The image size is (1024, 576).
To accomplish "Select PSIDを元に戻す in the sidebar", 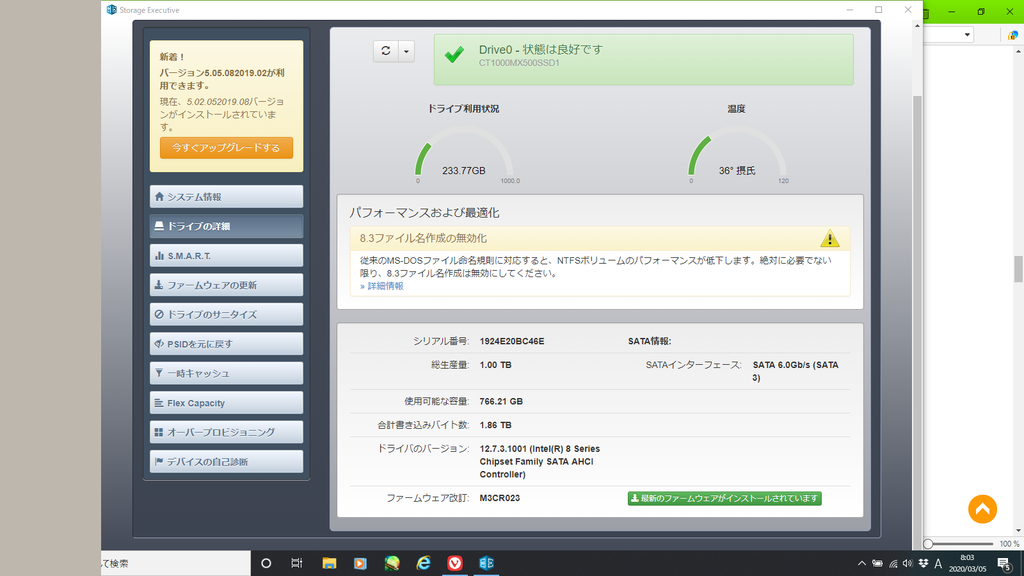I will pyautogui.click(x=226, y=344).
